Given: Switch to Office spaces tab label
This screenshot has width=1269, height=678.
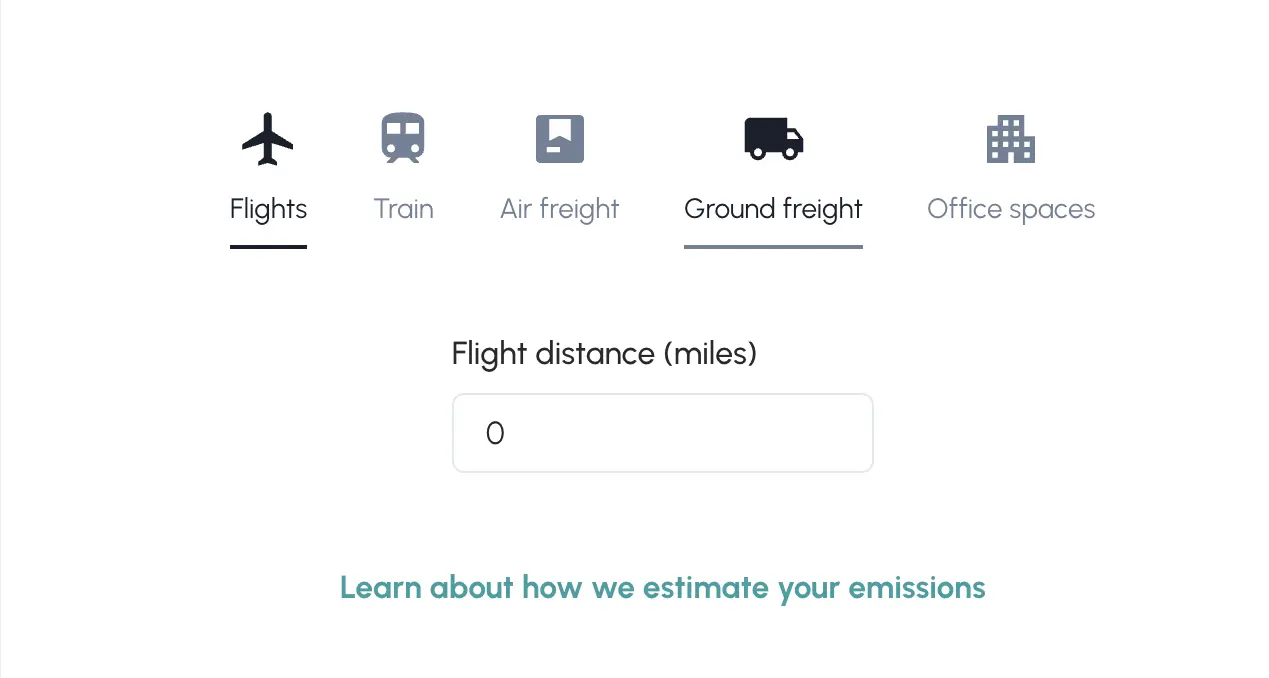Looking at the screenshot, I should (1011, 209).
